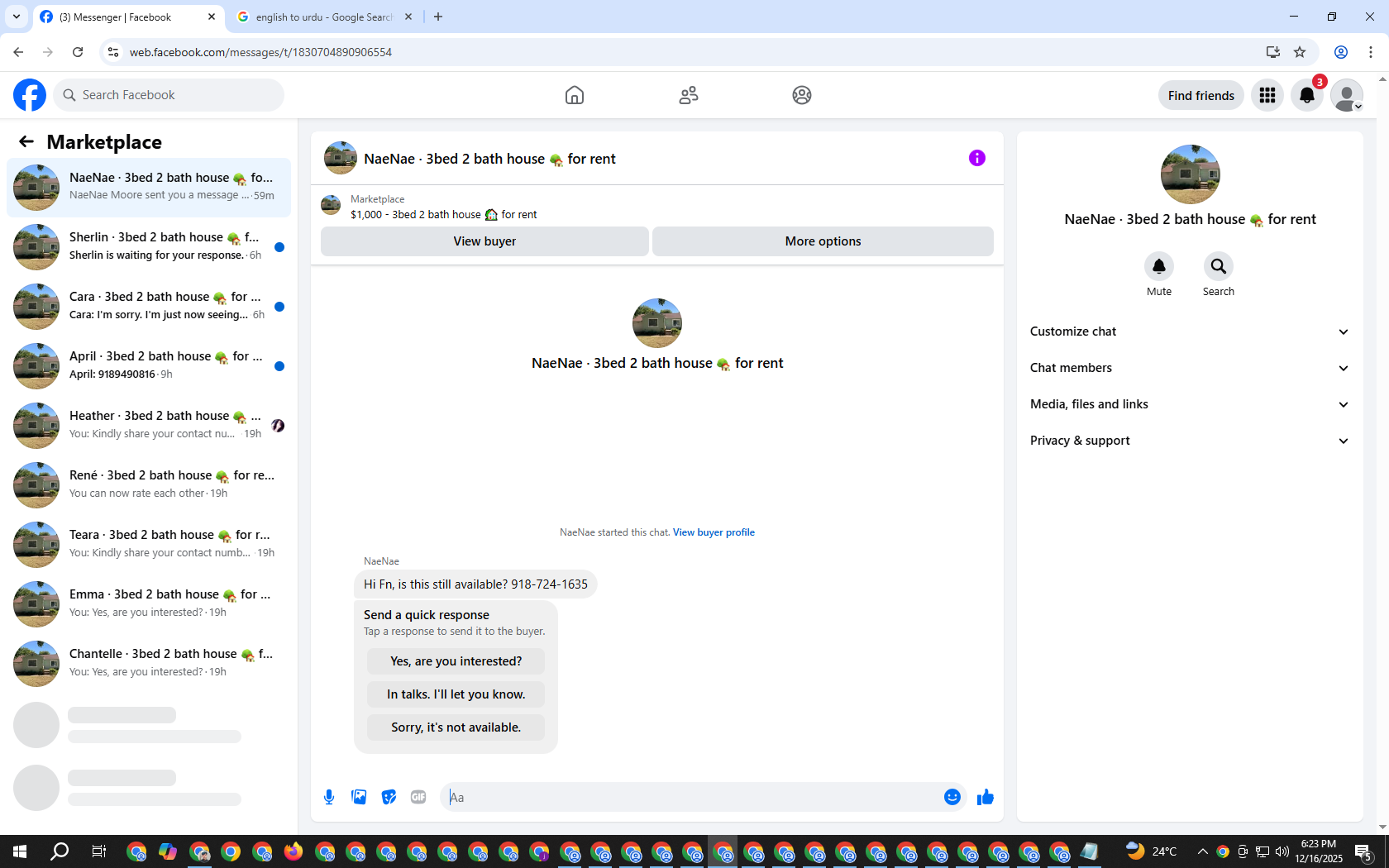
Task: Open the Groups icon in the top bar
Action: [x=802, y=95]
